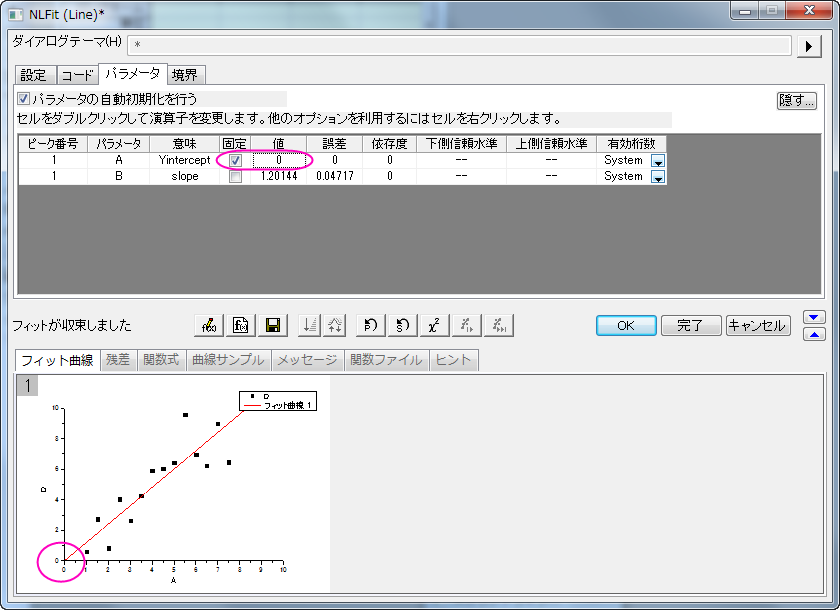Screen dimensions: 840x610
Task: Click the layer 1 icon in preview
Action: pos(28,386)
